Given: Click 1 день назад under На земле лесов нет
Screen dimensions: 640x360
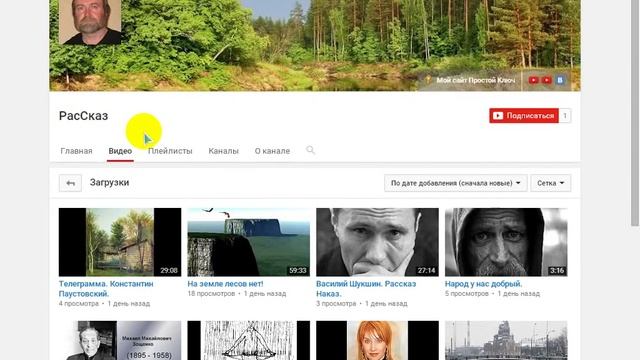Looking at the screenshot, I should click(x=265, y=294).
